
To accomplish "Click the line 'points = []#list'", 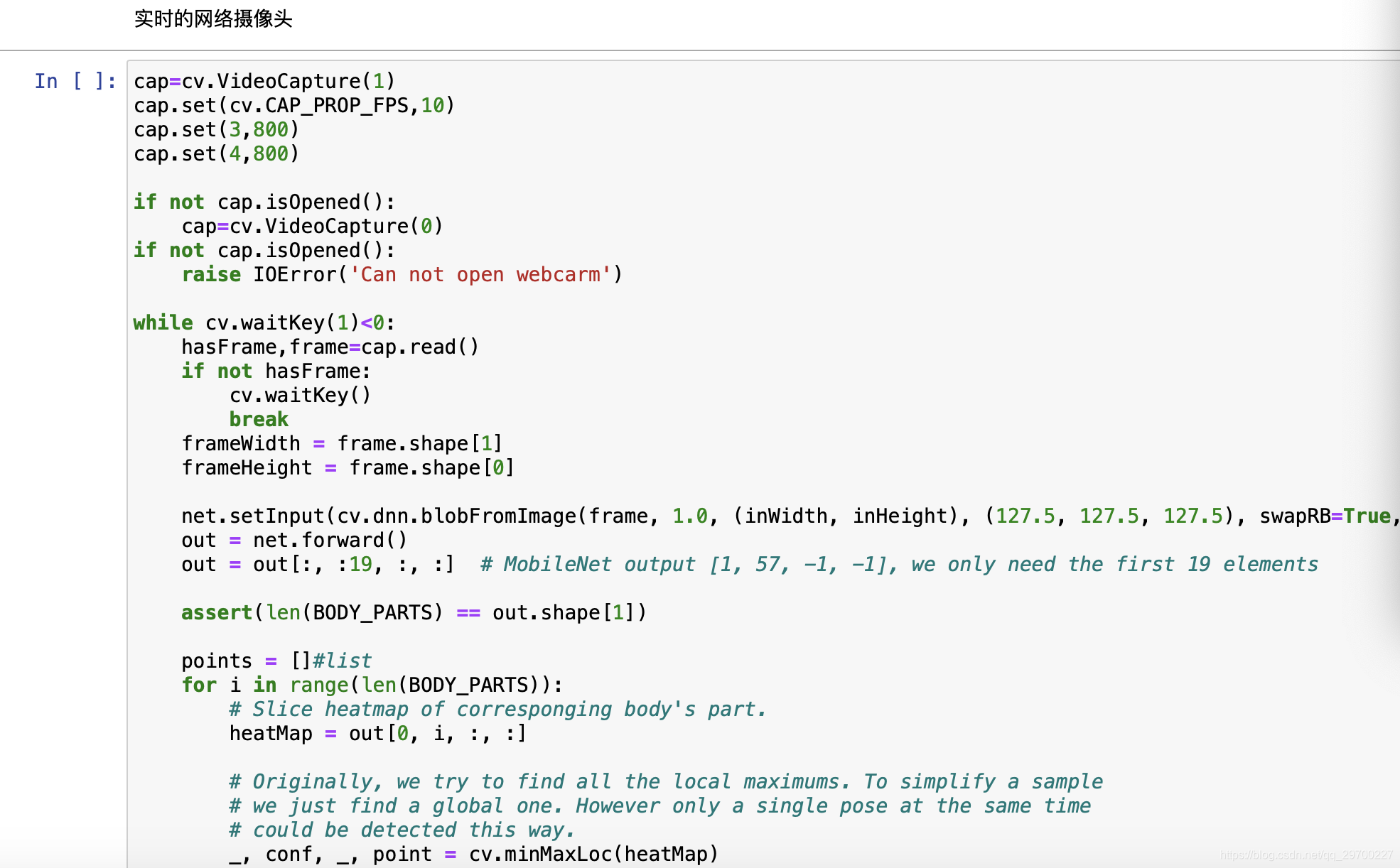I will (x=276, y=661).
